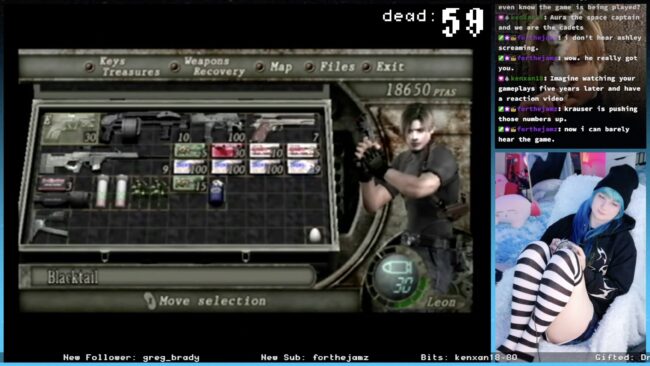Pick the blue ammo box showing 9
The width and height of the screenshot is (650, 366).
pyautogui.click(x=303, y=167)
